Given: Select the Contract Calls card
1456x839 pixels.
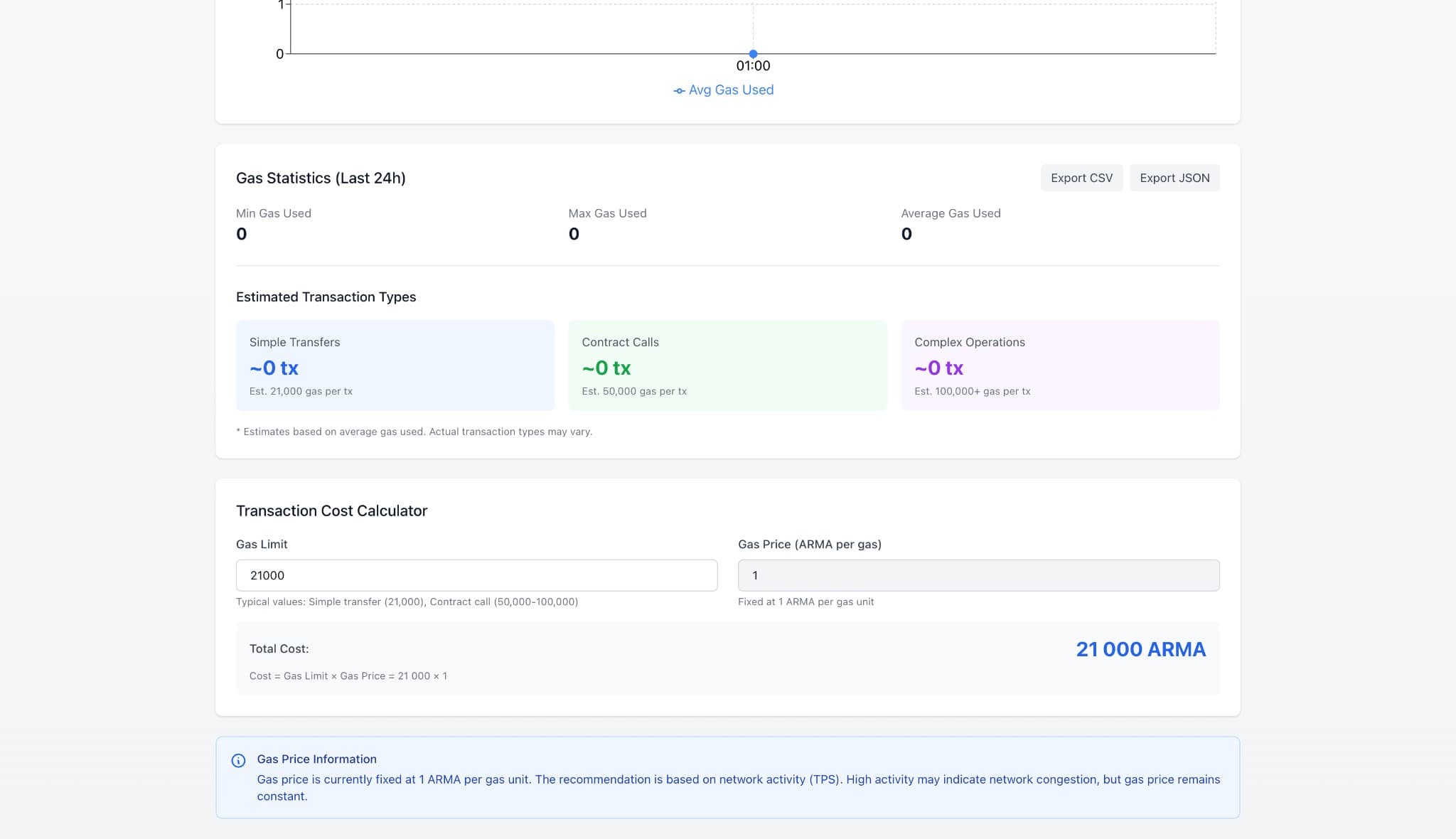Looking at the screenshot, I should 727,365.
